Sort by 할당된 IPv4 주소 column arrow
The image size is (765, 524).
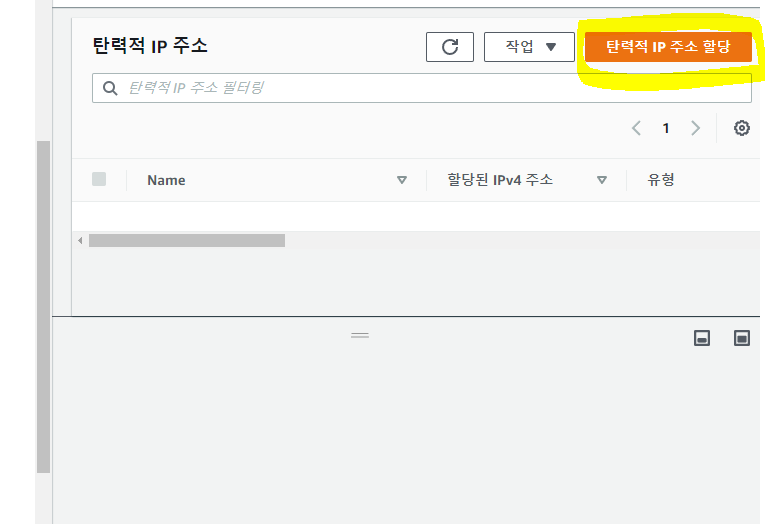(x=602, y=180)
